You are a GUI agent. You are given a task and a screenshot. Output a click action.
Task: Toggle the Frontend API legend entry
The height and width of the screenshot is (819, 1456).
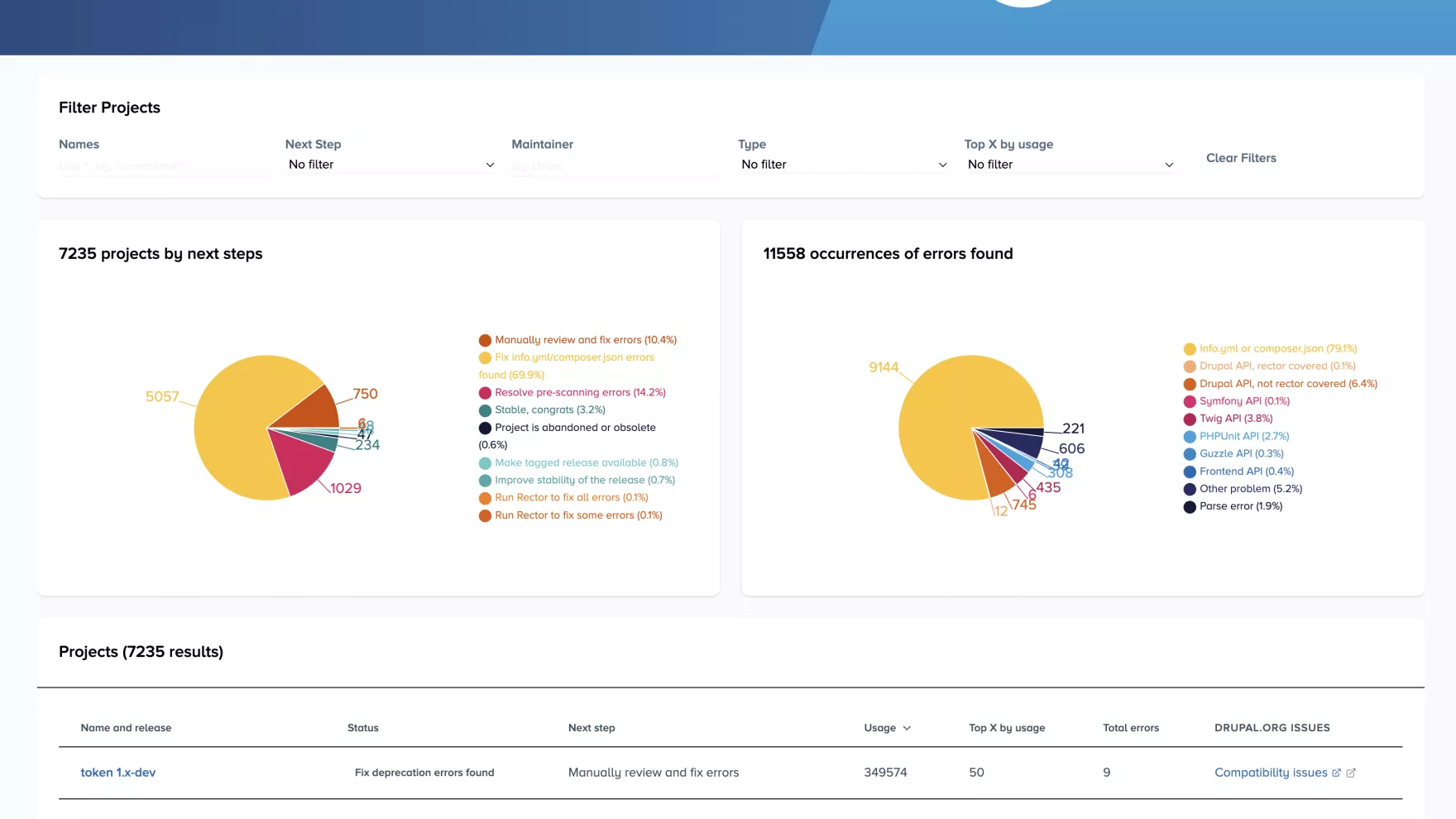(1238, 472)
